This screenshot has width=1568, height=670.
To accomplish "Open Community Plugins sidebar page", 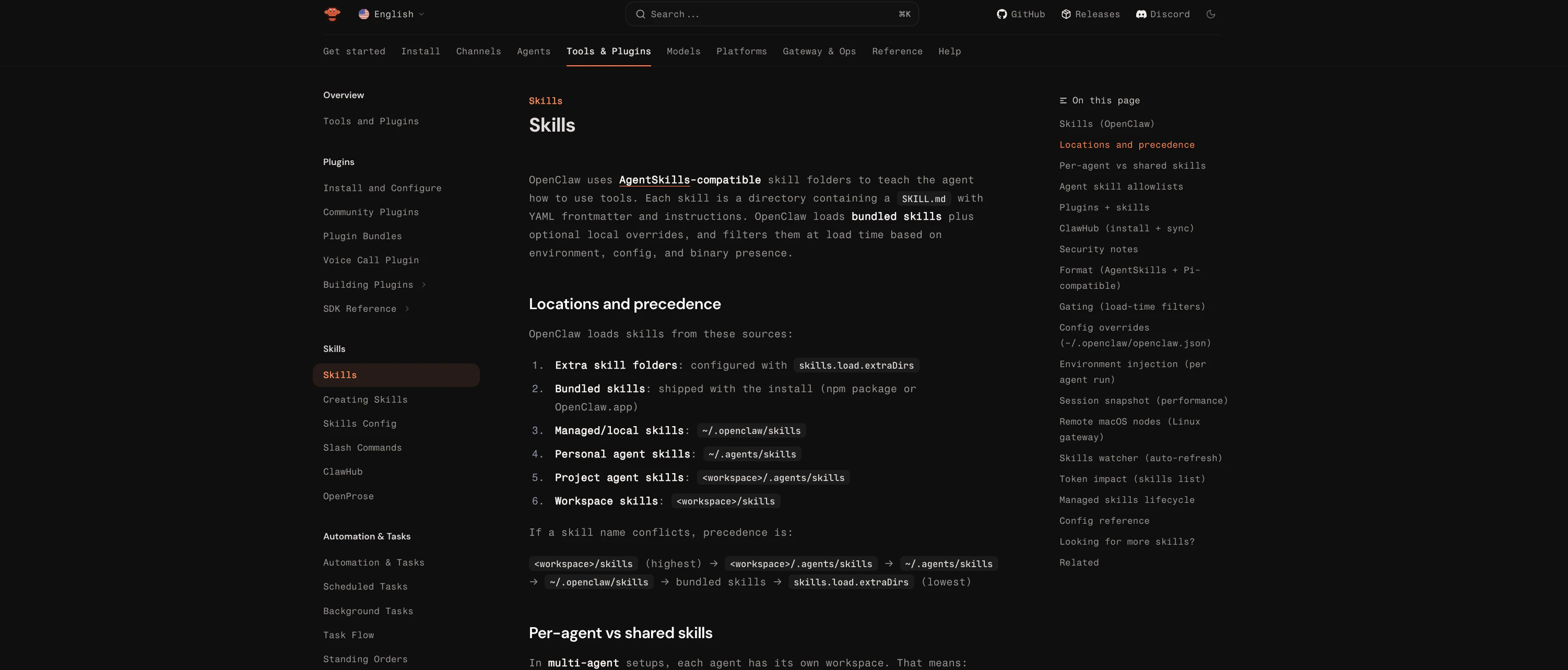I will pos(371,212).
